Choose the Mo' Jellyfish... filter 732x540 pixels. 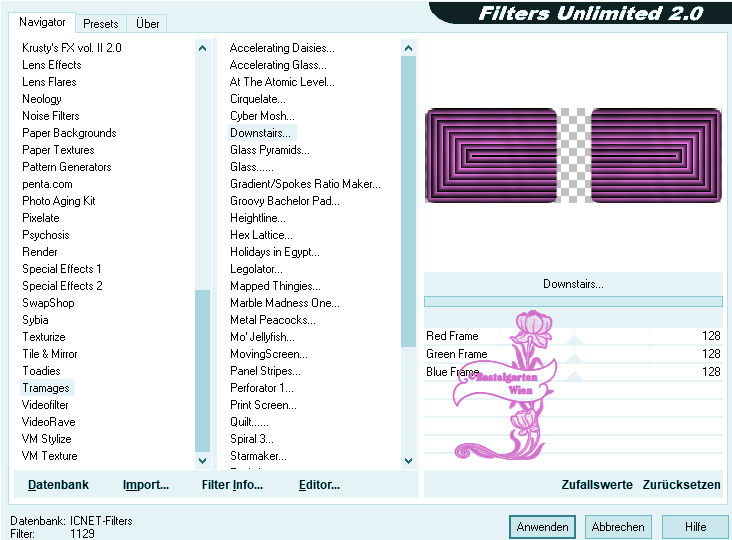[262, 337]
